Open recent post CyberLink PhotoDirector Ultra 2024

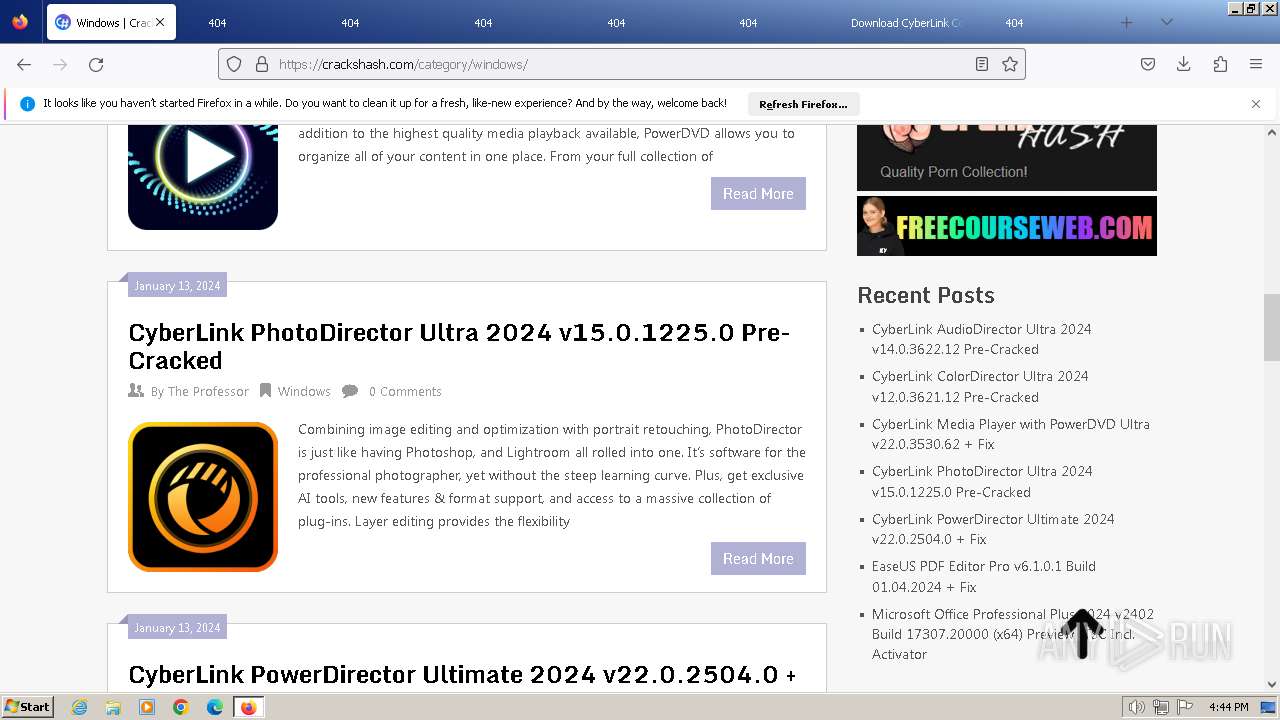(982, 481)
